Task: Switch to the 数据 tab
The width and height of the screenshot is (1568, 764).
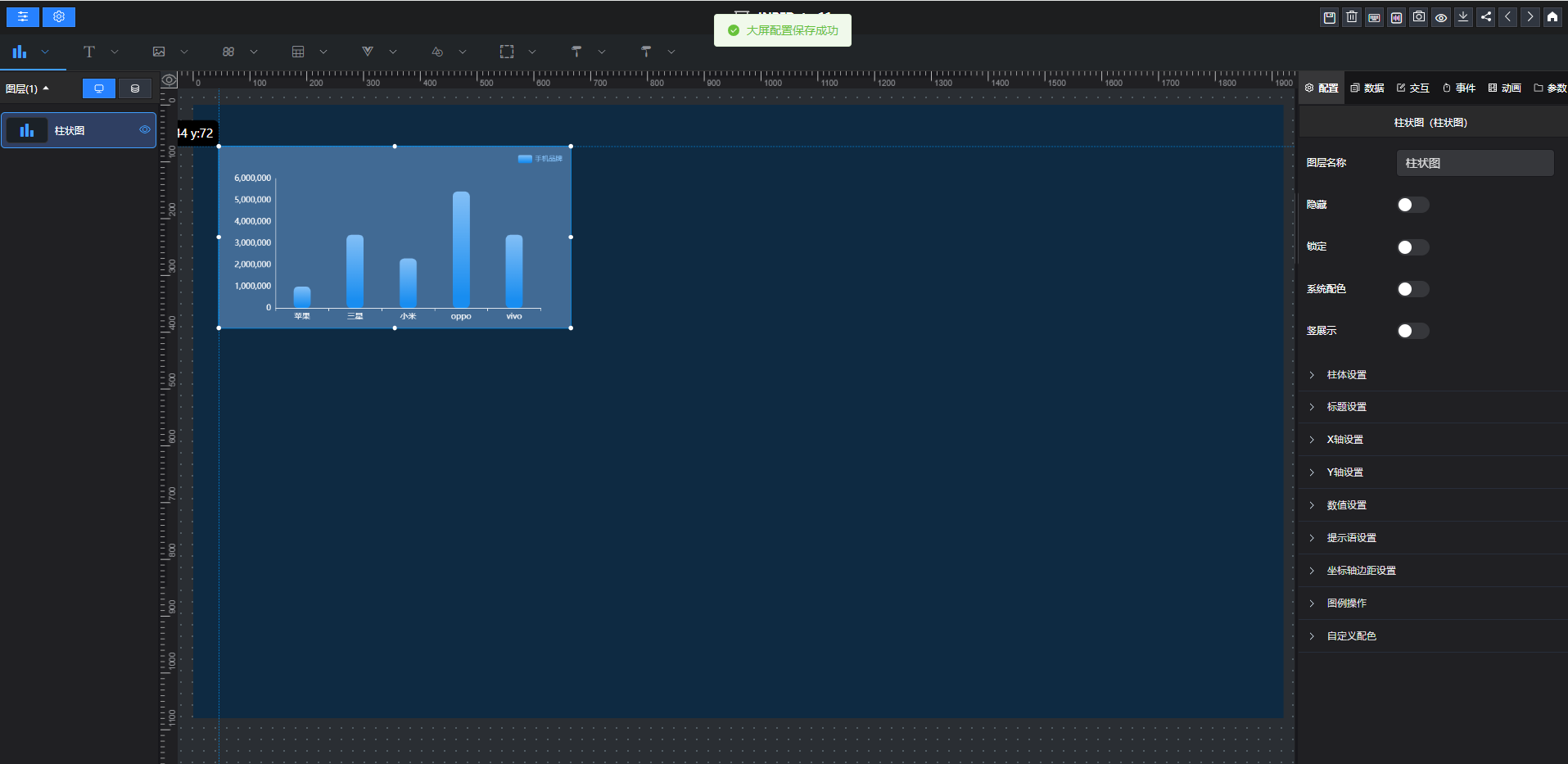Action: point(1367,88)
